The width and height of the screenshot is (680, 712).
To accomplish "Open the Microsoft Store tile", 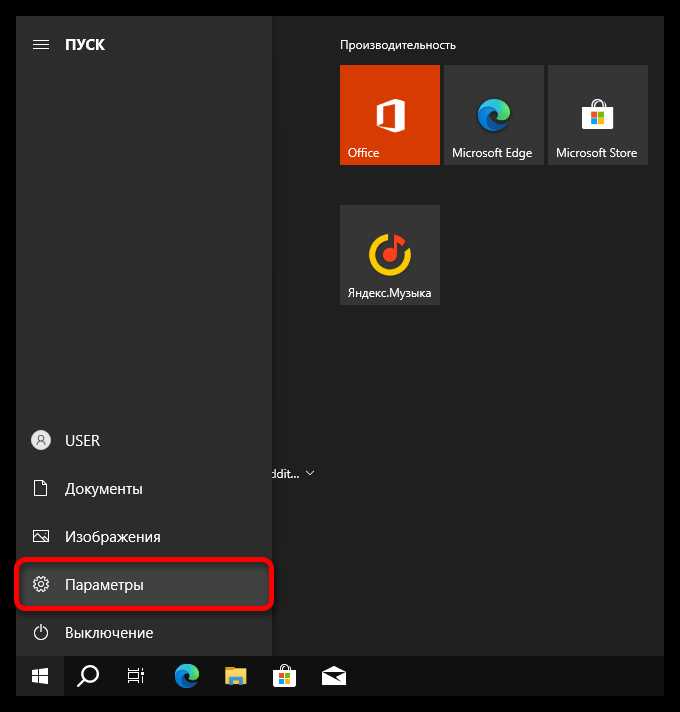I will point(597,115).
